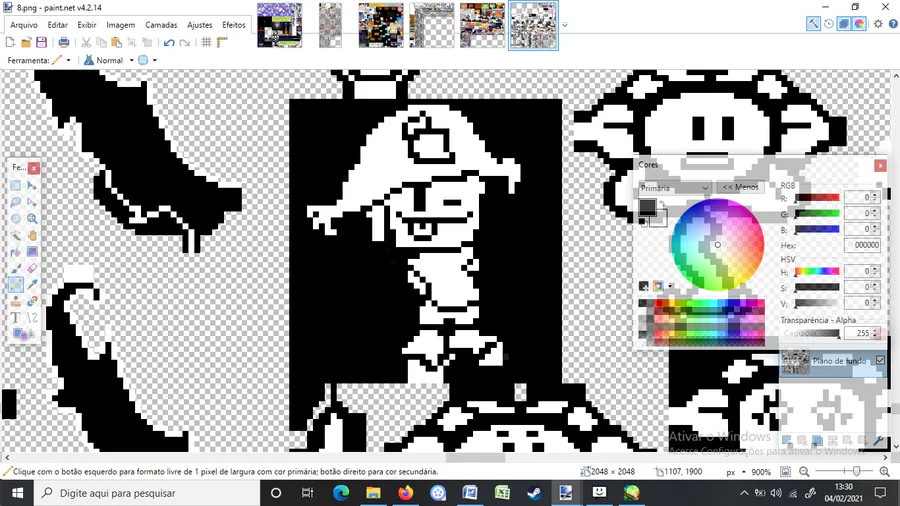This screenshot has width=900, height=506.
Task: Click the R red color slider
Action: pos(817,197)
